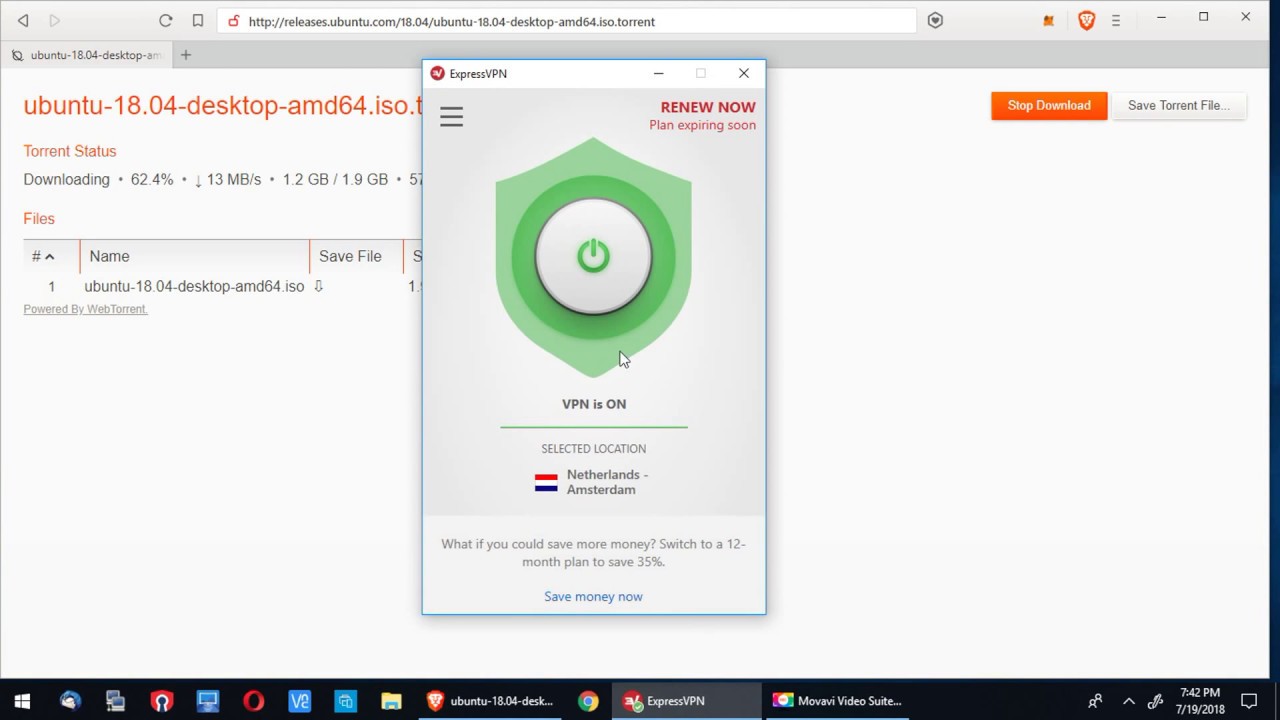Click the Netherlands flag icon
1280x720 pixels.
(546, 483)
